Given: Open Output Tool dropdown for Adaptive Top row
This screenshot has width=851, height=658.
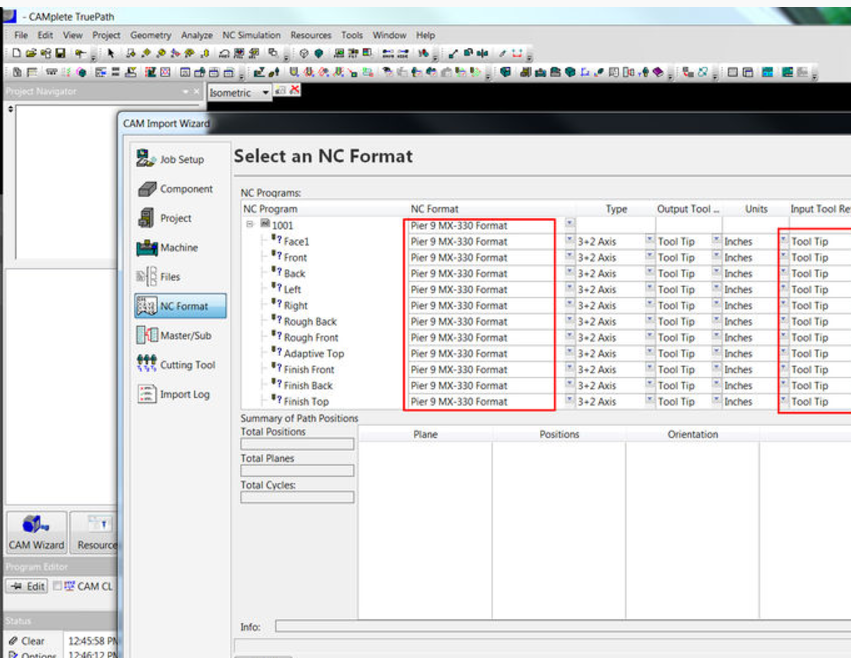Looking at the screenshot, I should click(716, 351).
